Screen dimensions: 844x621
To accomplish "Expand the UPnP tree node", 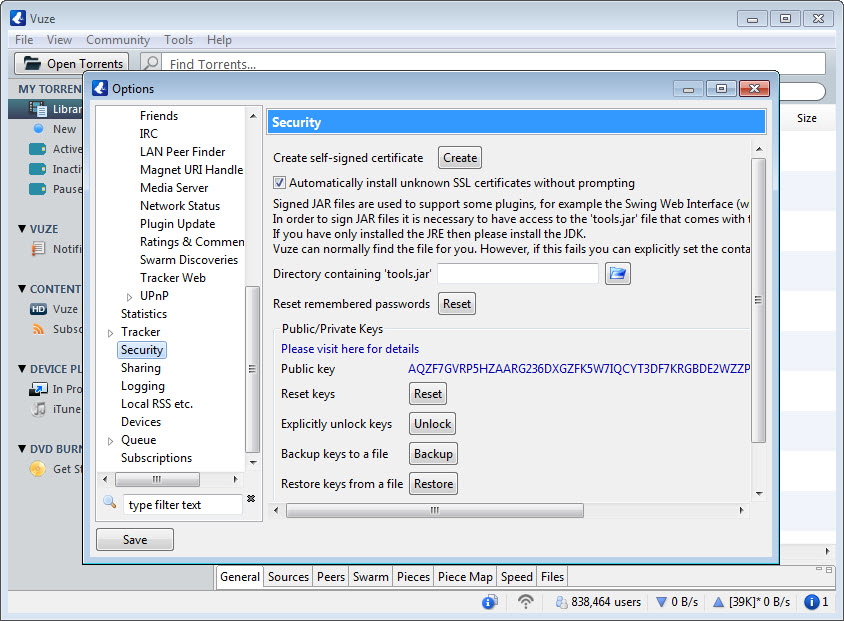I will (129, 296).
